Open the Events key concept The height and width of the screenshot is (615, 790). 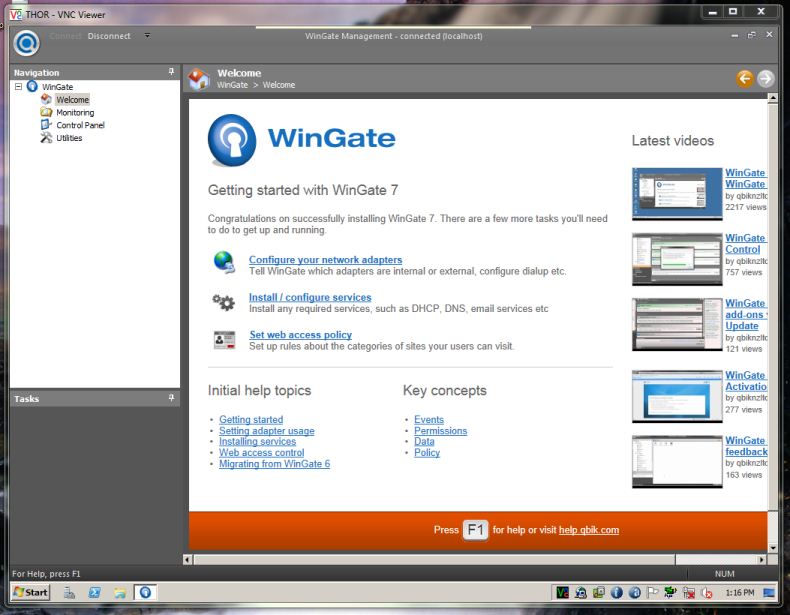[429, 419]
